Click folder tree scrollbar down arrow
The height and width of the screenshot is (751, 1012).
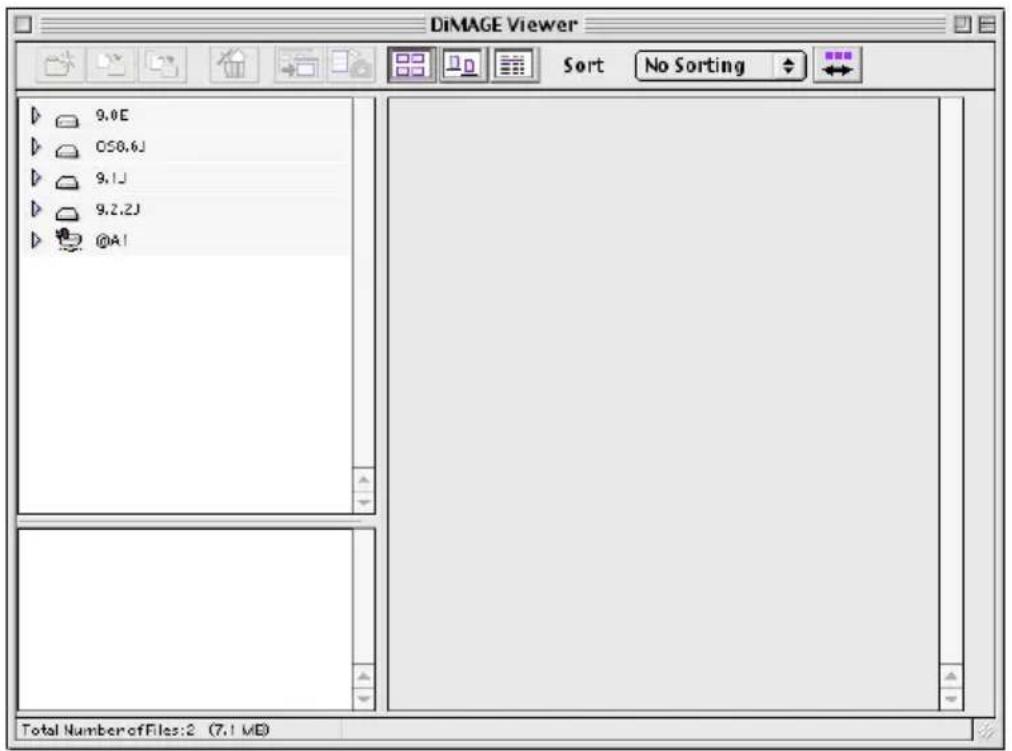click(364, 501)
